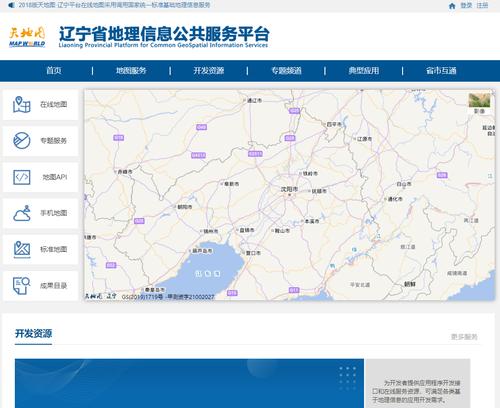The image size is (500, 408).
Task: Click 通化市 label on the map
Action: pos(395,199)
